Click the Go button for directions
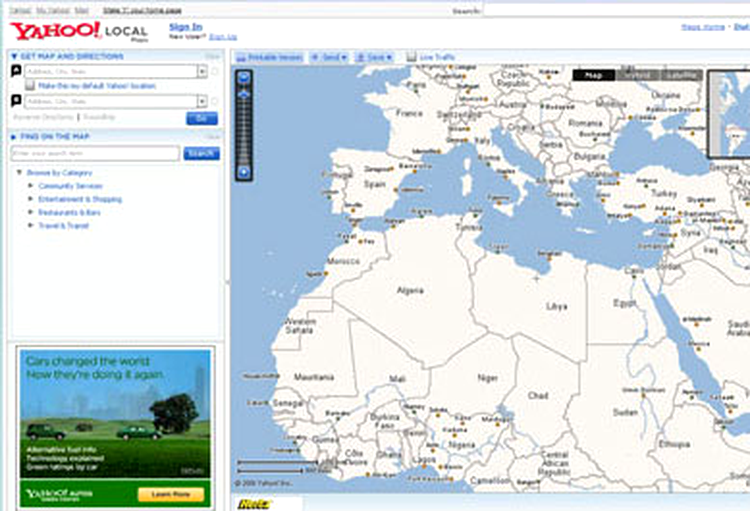Image resolution: width=750 pixels, height=511 pixels. [x=202, y=118]
